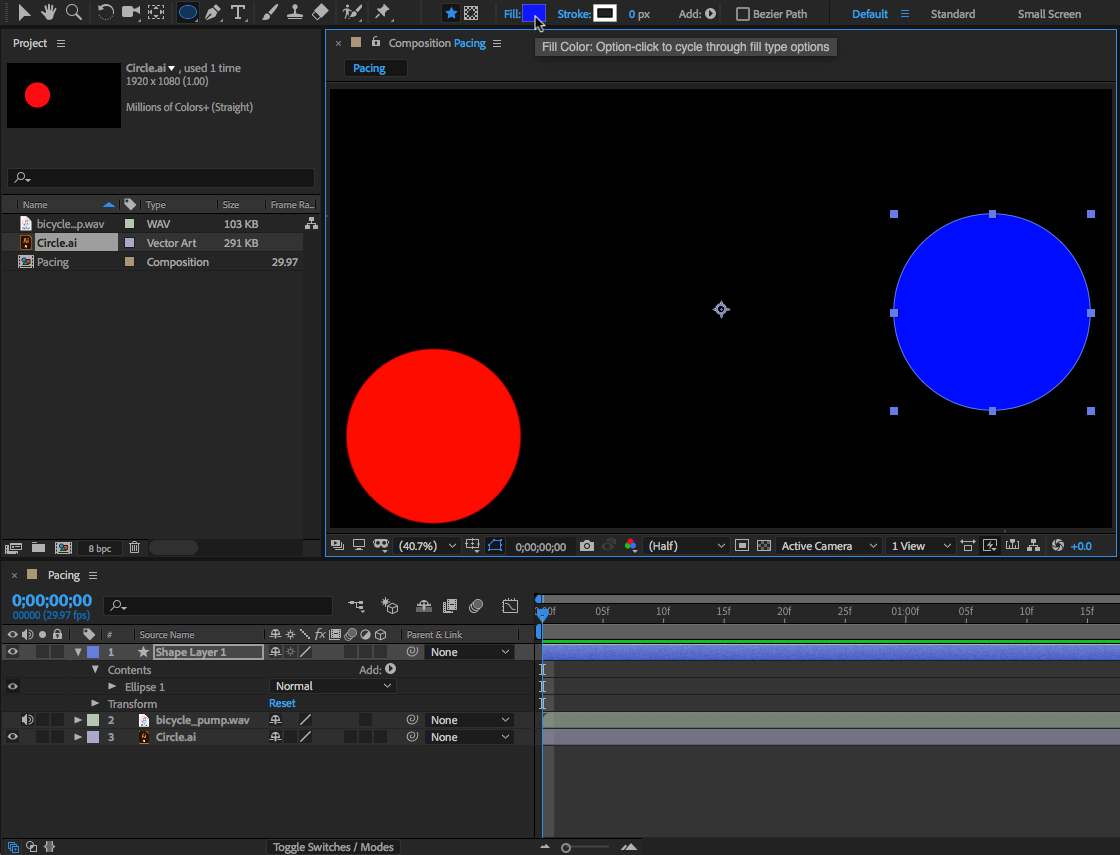Switch to the Standard workspace
This screenshot has height=855, width=1120.
pos(952,14)
